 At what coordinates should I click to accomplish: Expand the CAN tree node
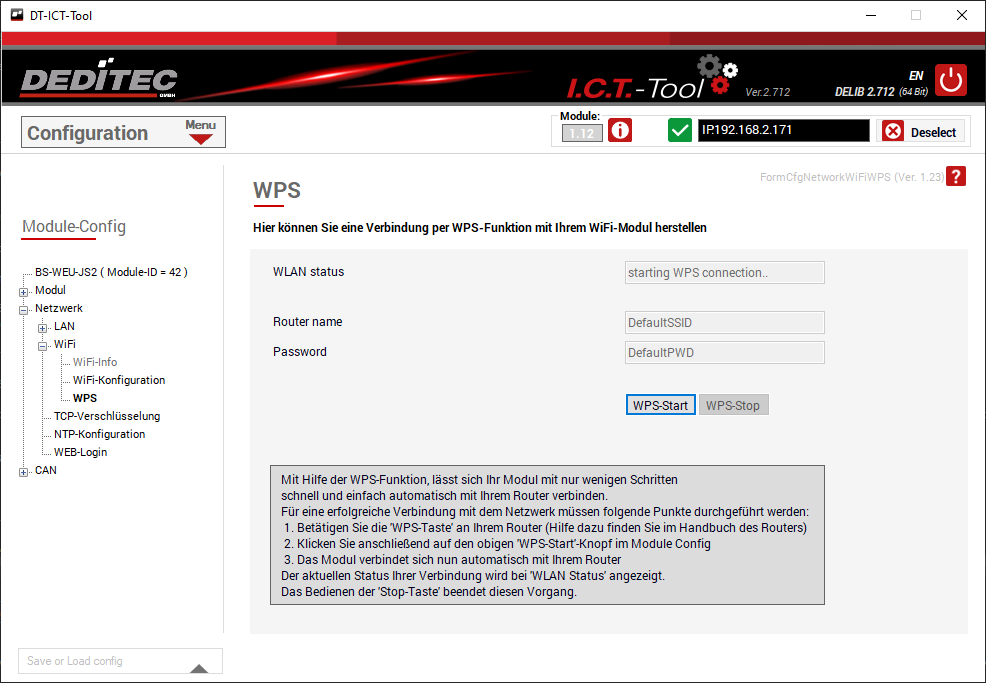point(24,471)
